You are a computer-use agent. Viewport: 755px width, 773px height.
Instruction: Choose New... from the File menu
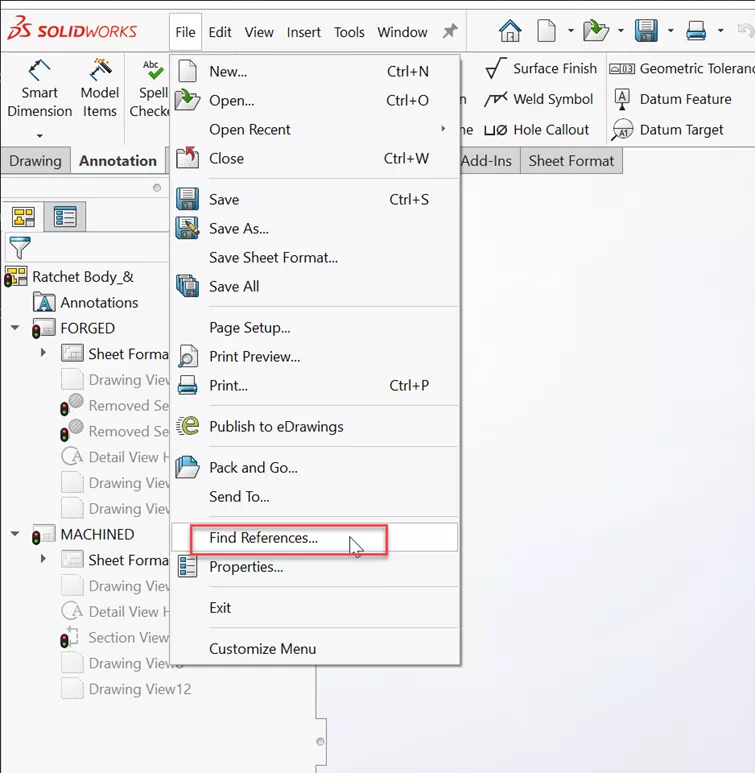point(315,71)
